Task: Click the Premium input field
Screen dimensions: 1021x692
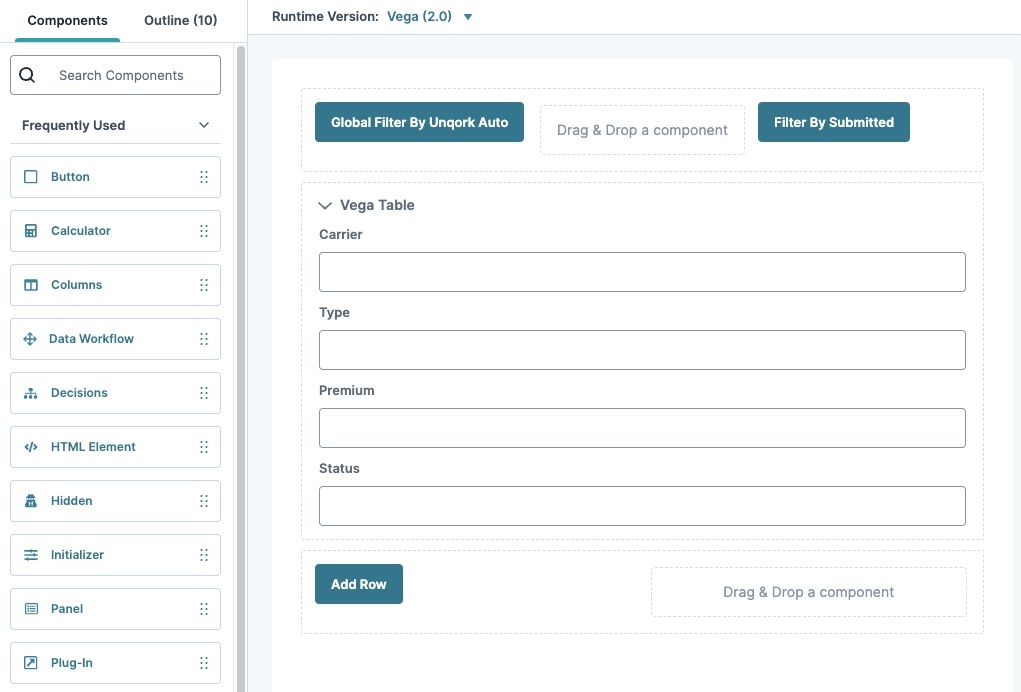Action: coord(642,428)
